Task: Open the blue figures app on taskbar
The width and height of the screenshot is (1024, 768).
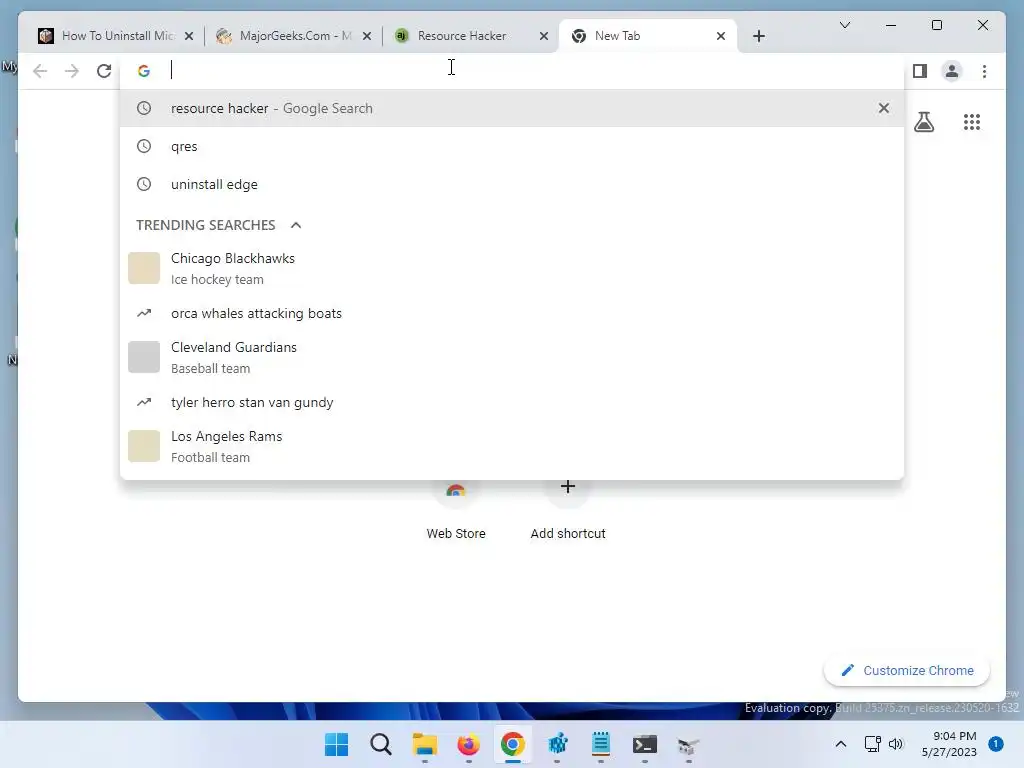Action: pos(557,744)
